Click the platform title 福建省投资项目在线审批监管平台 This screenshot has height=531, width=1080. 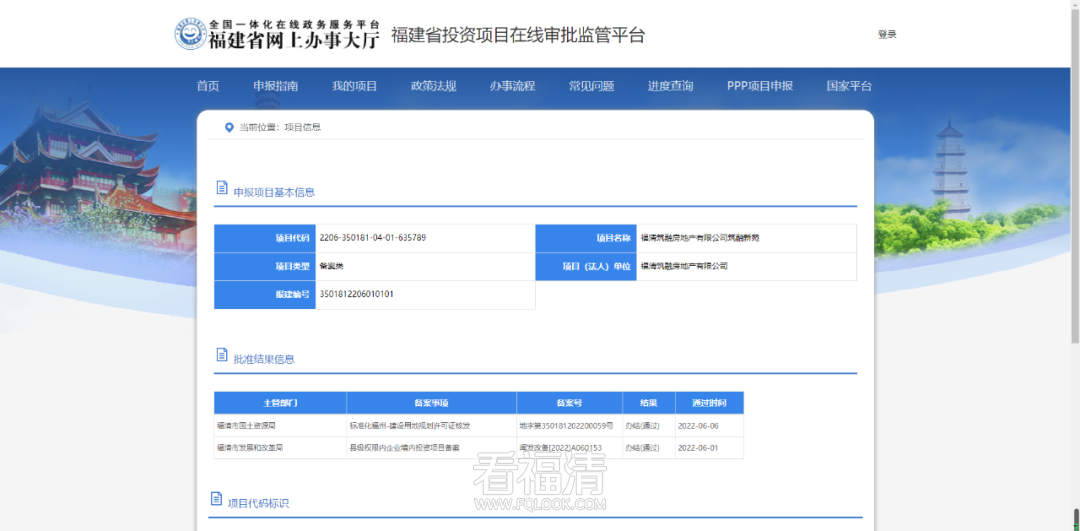[x=518, y=35]
